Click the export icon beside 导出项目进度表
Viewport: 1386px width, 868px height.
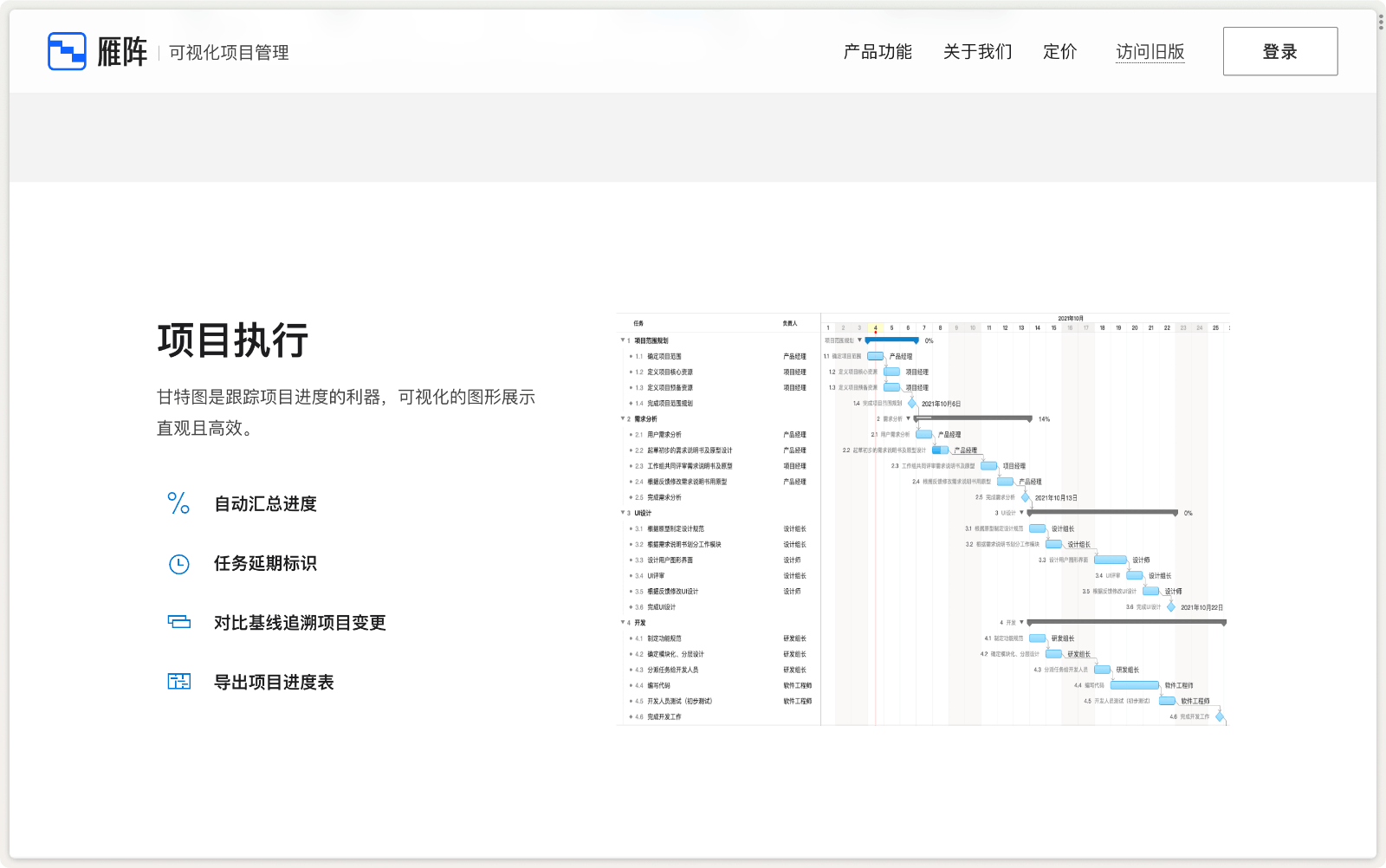point(178,682)
